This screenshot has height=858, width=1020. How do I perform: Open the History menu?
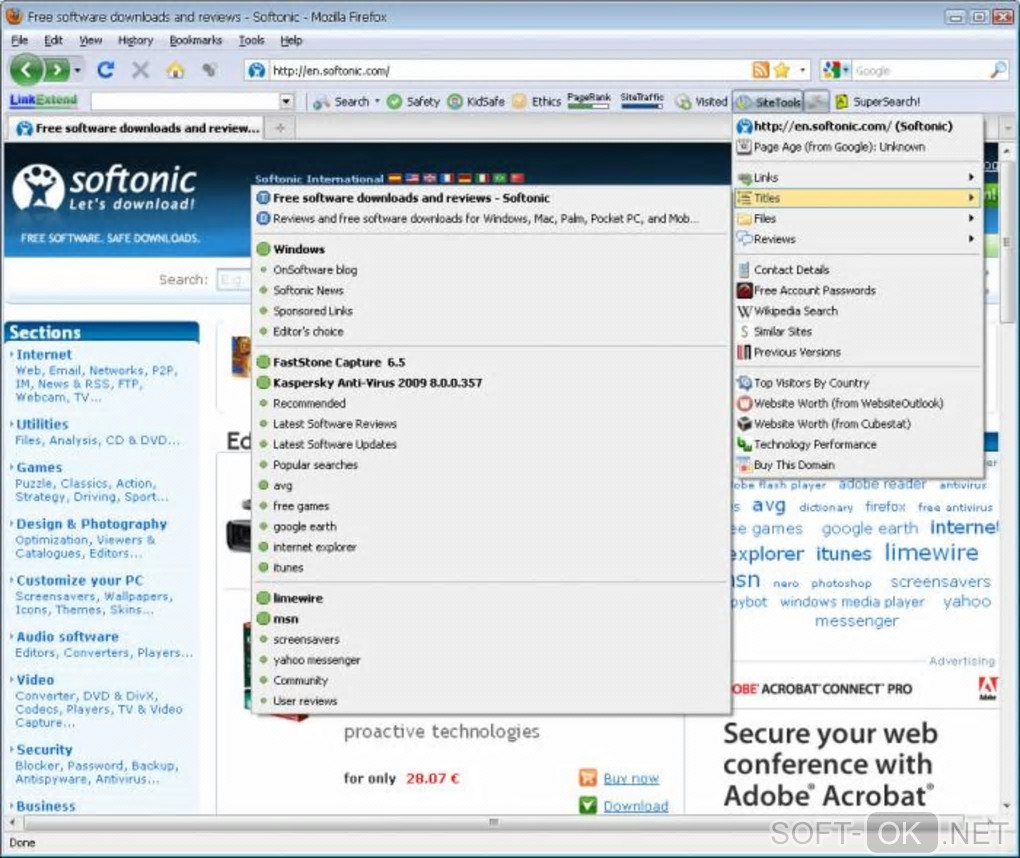135,40
